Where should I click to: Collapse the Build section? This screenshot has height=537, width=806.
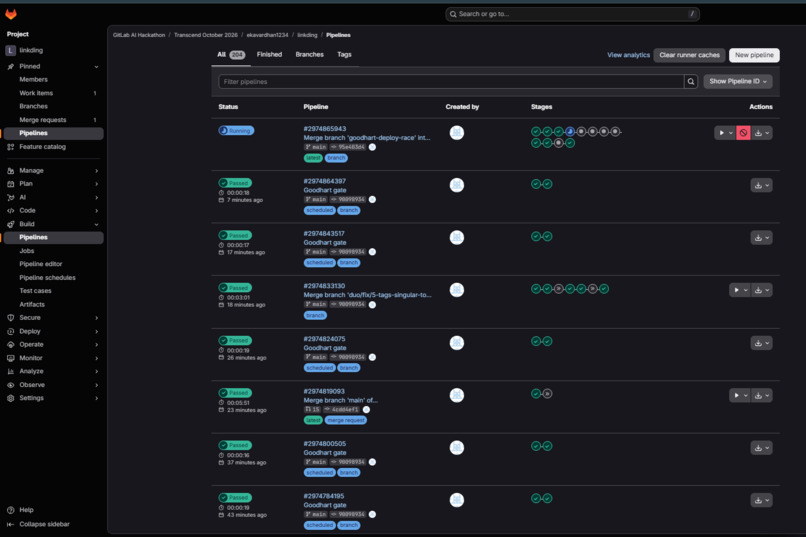click(96, 225)
